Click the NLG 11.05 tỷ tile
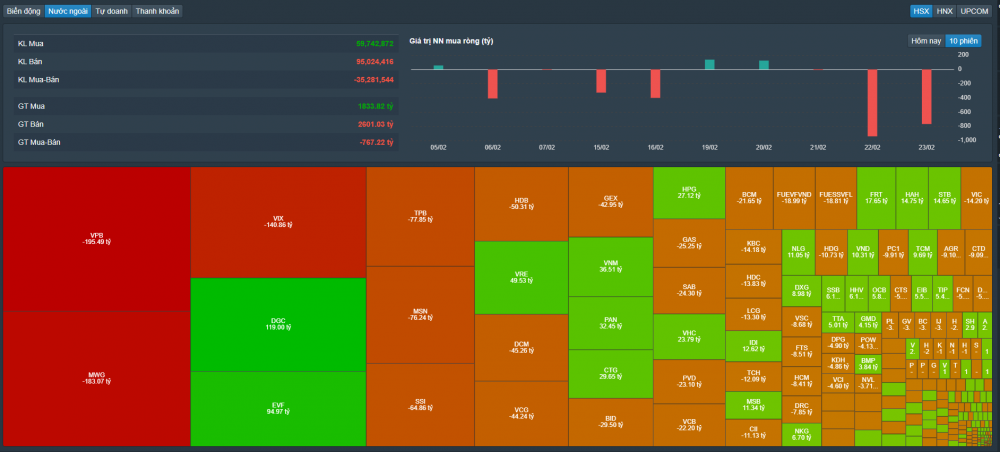The image size is (1000, 452). click(x=798, y=252)
